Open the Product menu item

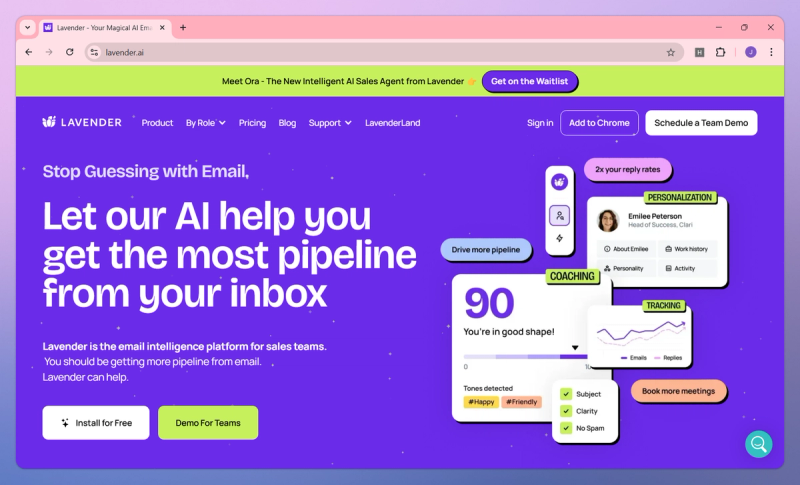[157, 123]
